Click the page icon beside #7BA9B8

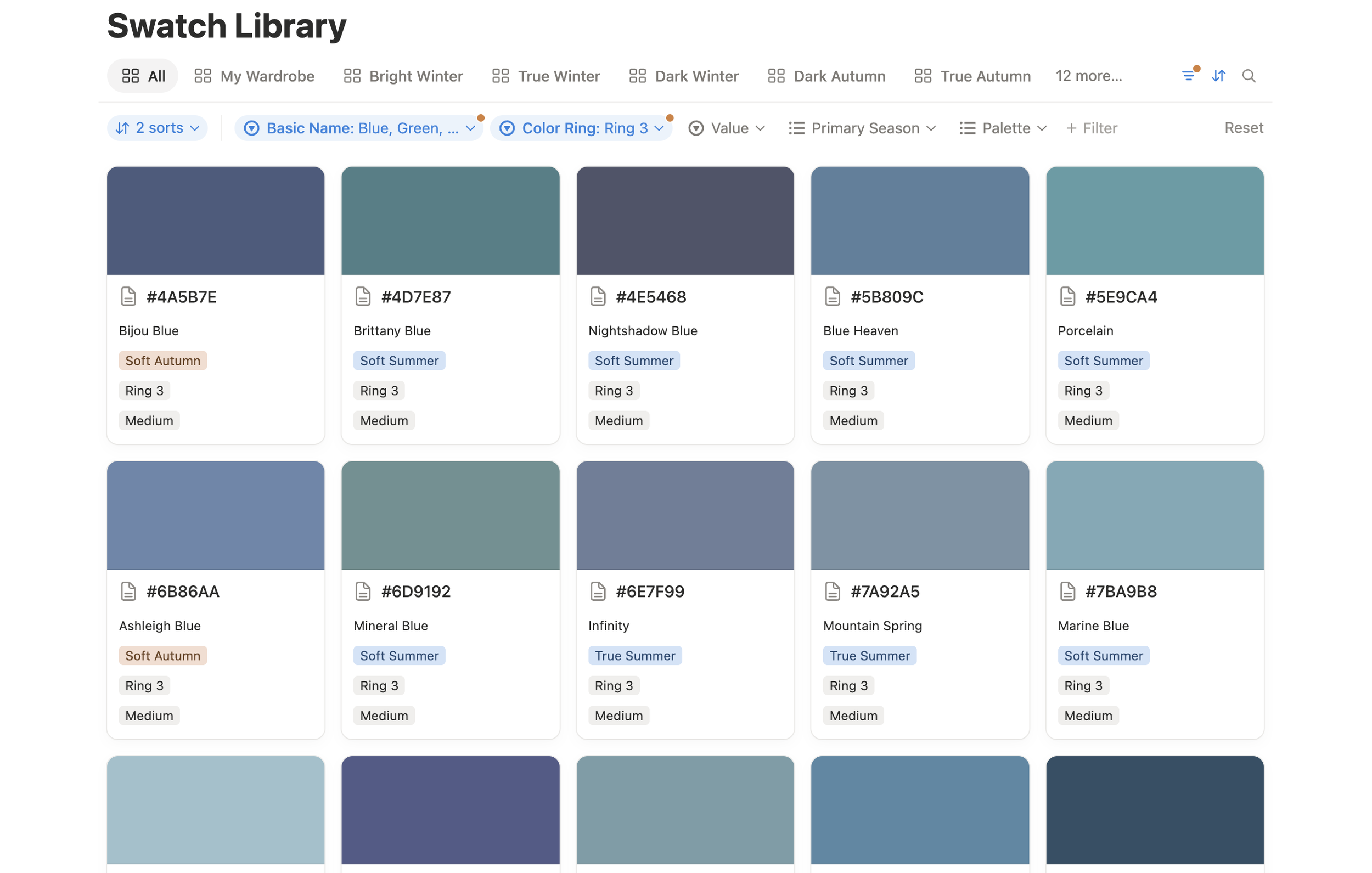click(x=1067, y=592)
